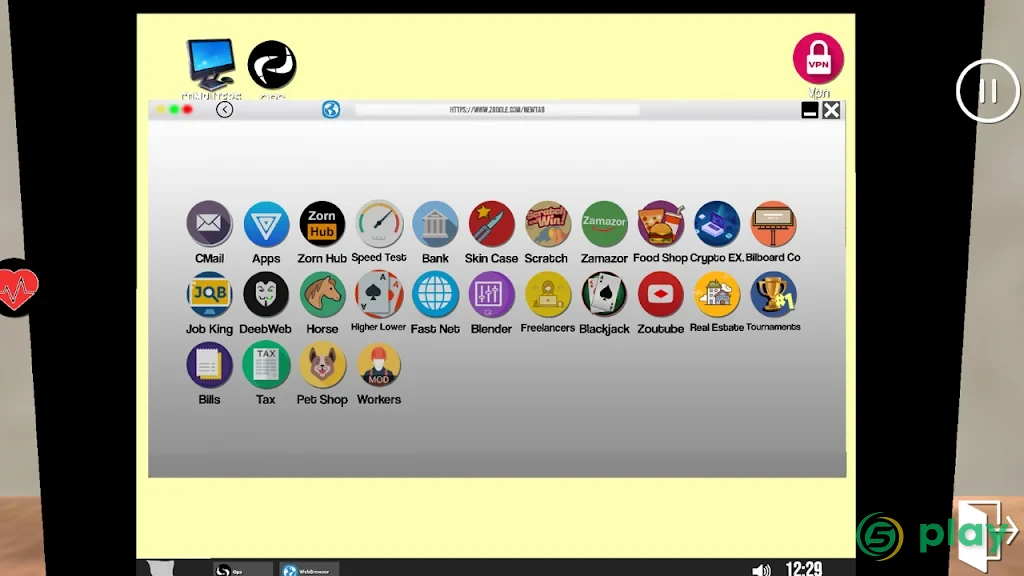Select the Ops taskbar item
The image size is (1024, 576).
click(242, 570)
